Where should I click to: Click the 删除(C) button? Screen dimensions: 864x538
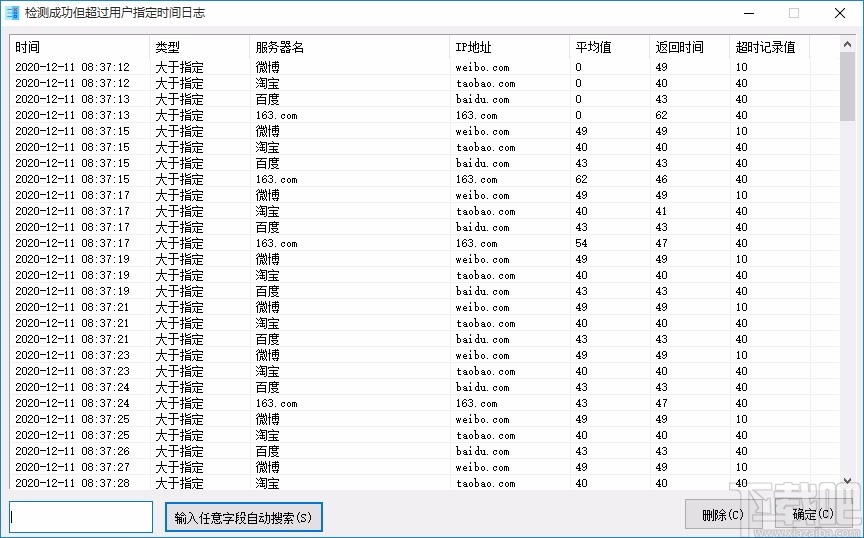coord(722,515)
